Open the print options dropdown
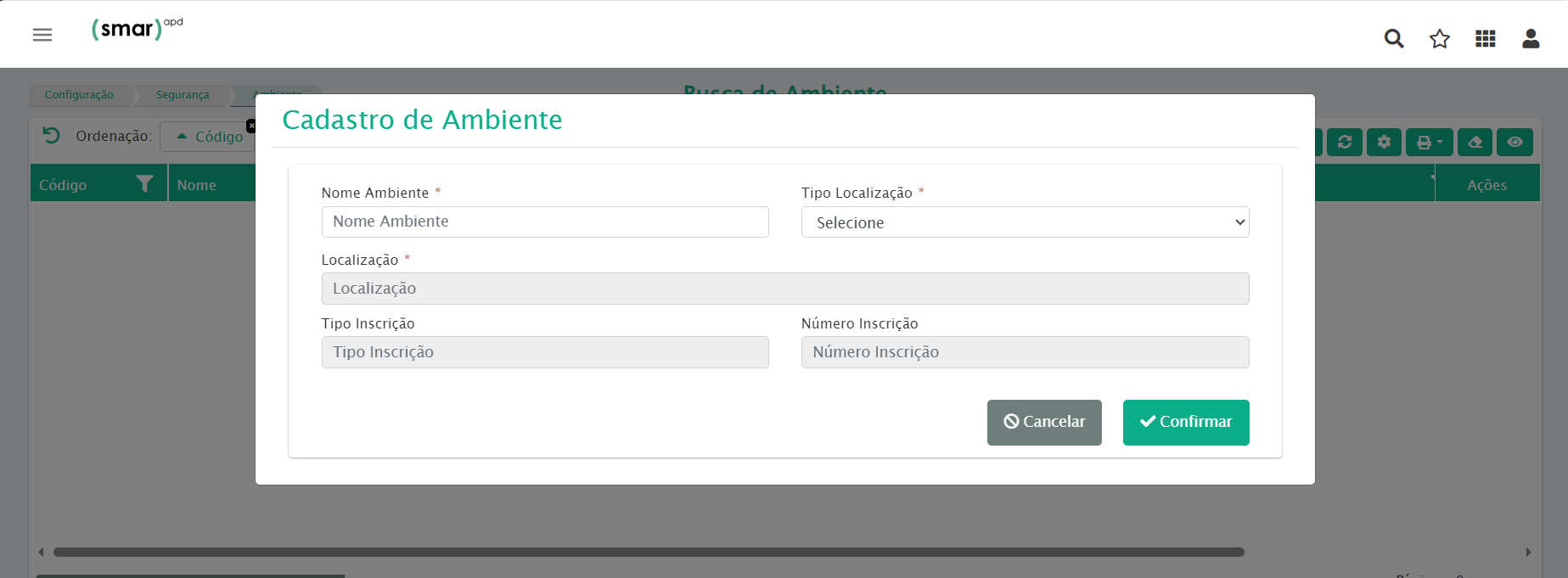The width and height of the screenshot is (1568, 578). (1429, 142)
